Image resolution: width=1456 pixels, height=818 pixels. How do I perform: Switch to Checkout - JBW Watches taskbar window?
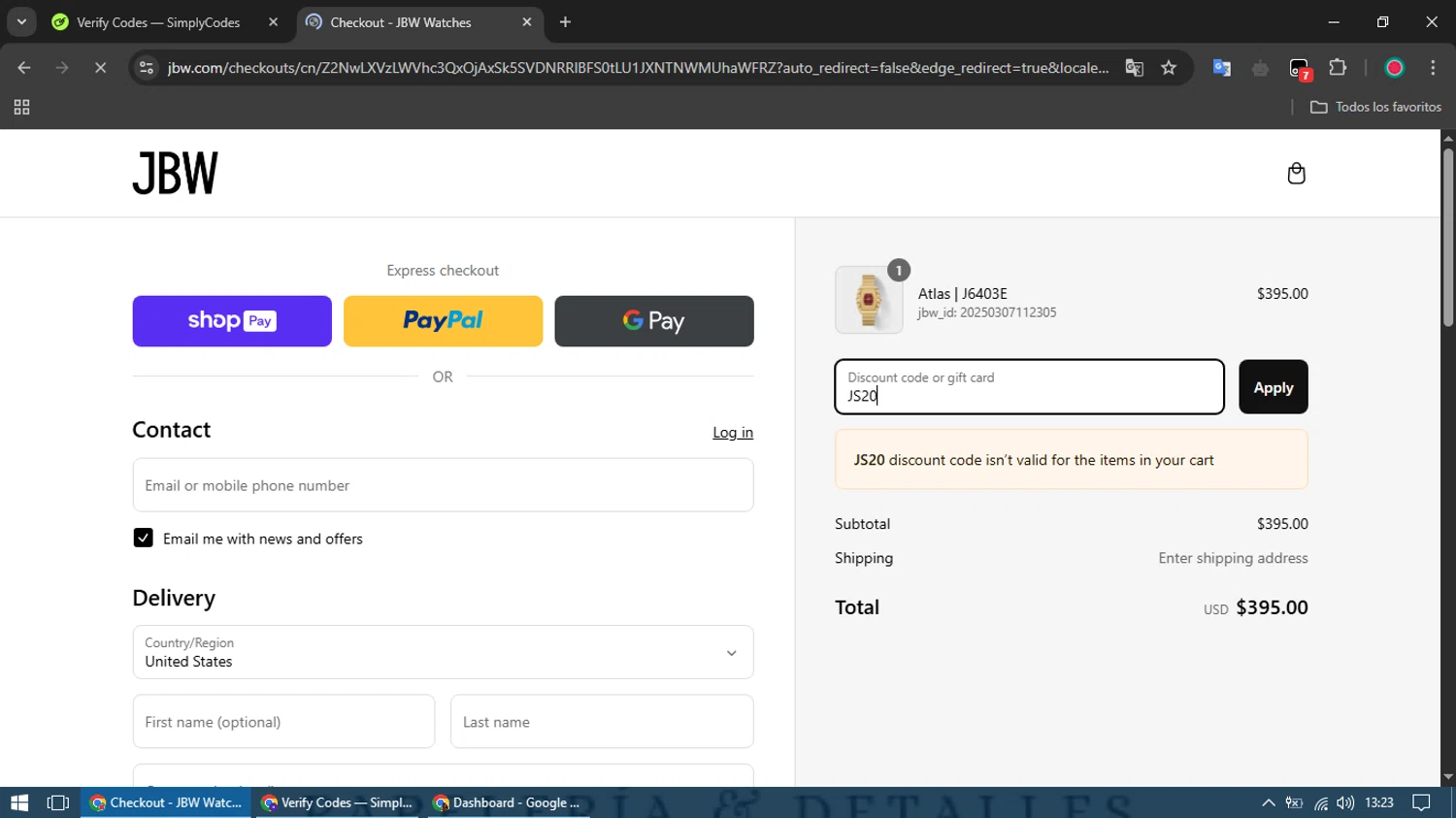166,802
